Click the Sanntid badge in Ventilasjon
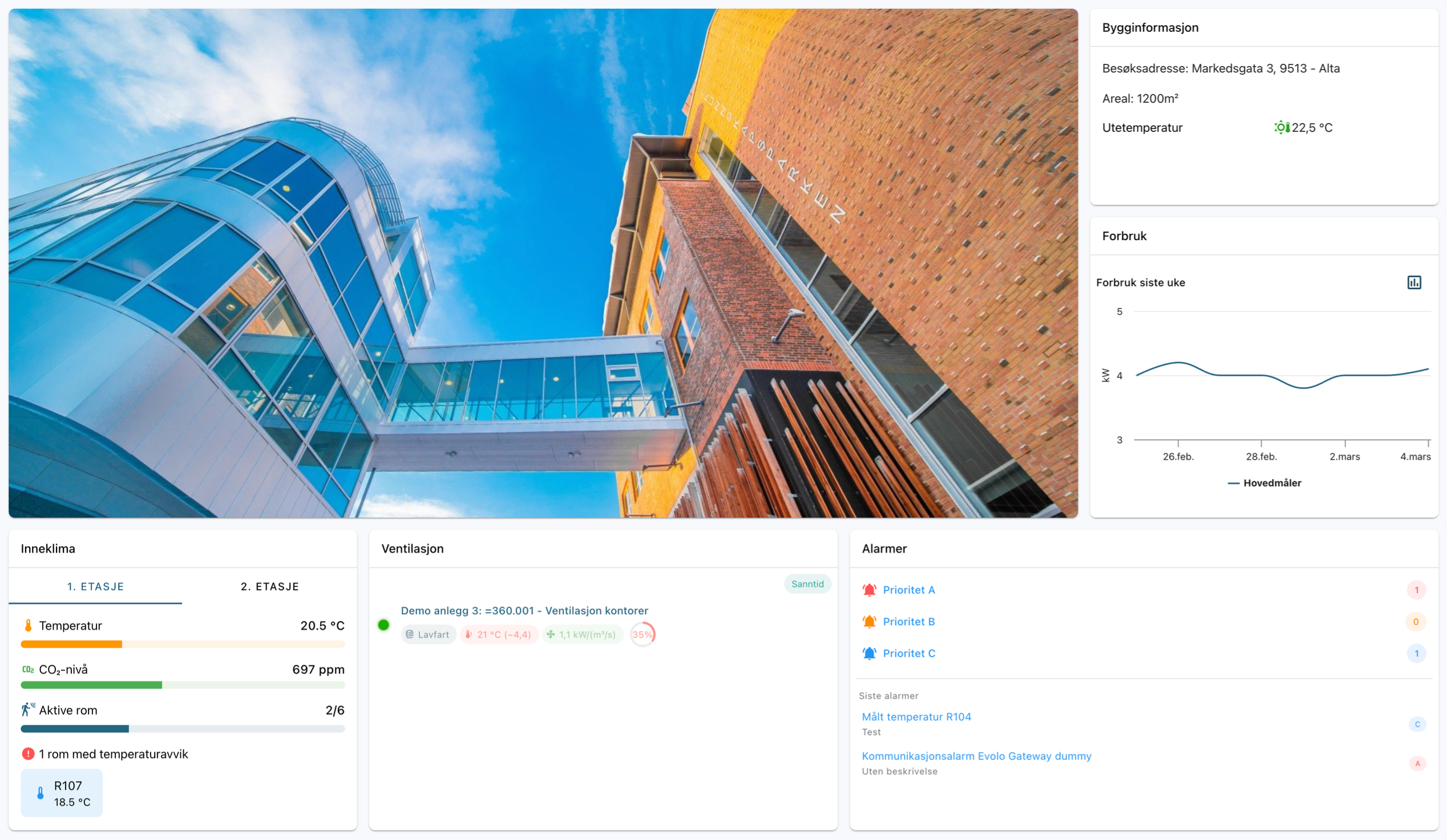Viewport: 1447px width, 840px height. tap(807, 584)
